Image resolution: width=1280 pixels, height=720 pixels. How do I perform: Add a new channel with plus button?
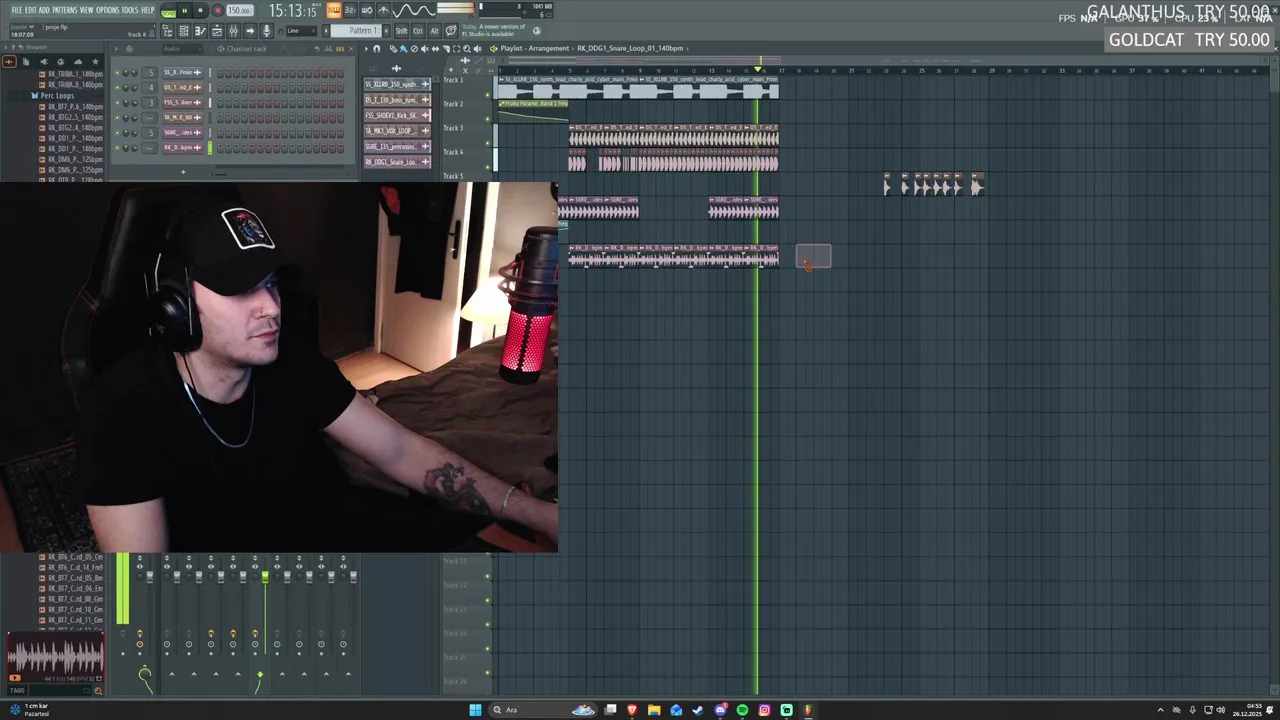tap(183, 171)
